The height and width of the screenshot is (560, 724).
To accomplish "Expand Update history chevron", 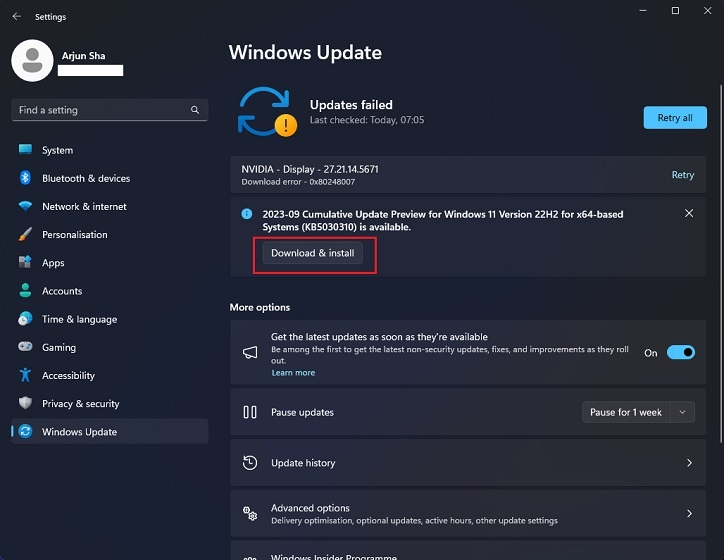I will [689, 463].
